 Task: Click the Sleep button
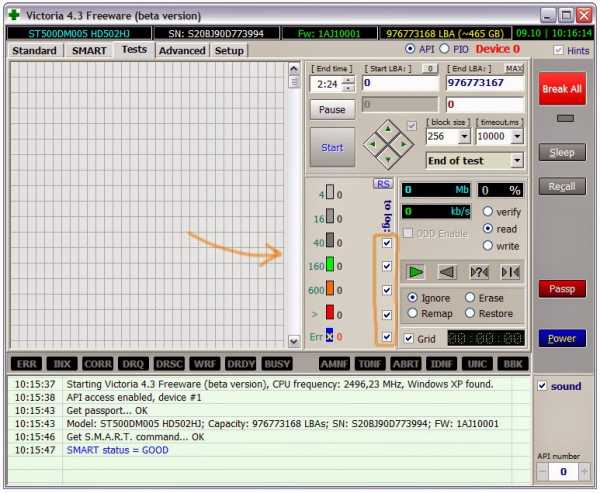(x=562, y=152)
